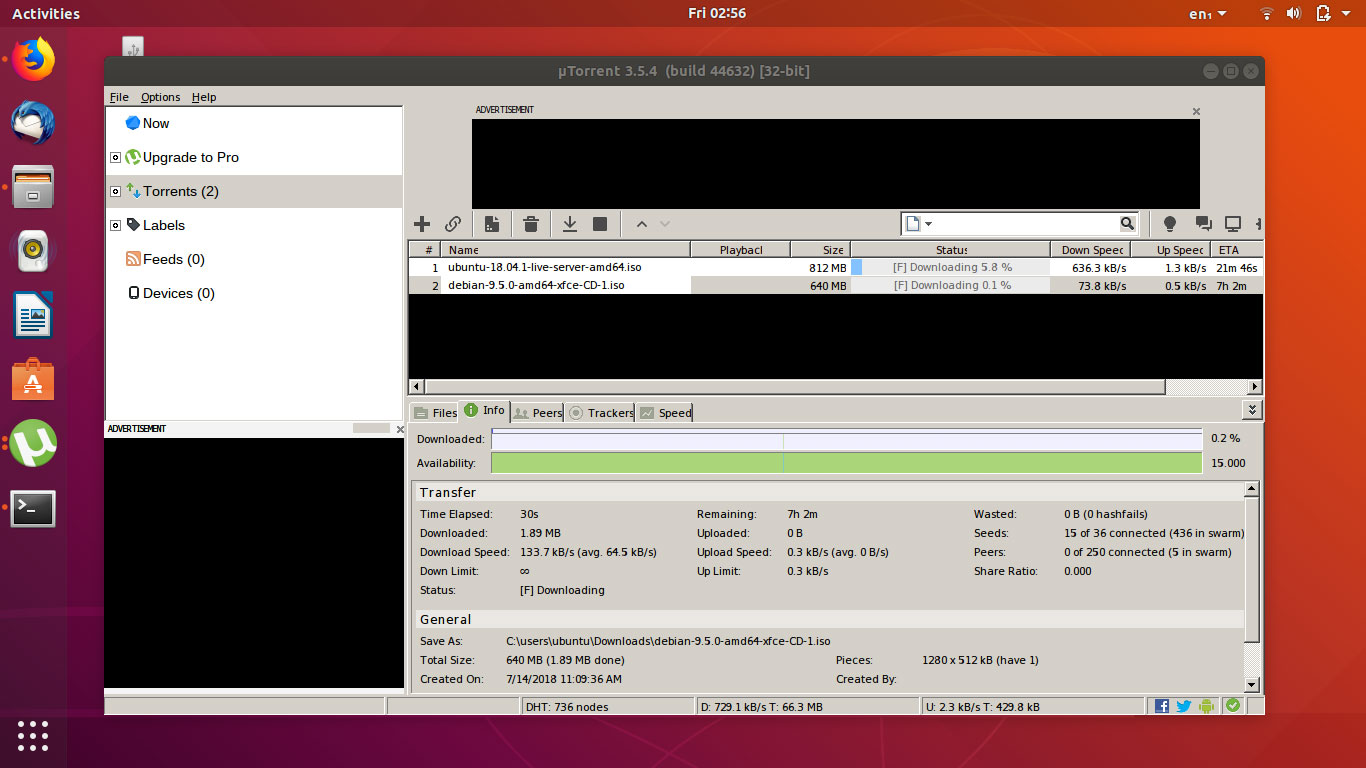Image resolution: width=1366 pixels, height=768 pixels.
Task: Expand the Torrents tree node
Action: point(116,191)
